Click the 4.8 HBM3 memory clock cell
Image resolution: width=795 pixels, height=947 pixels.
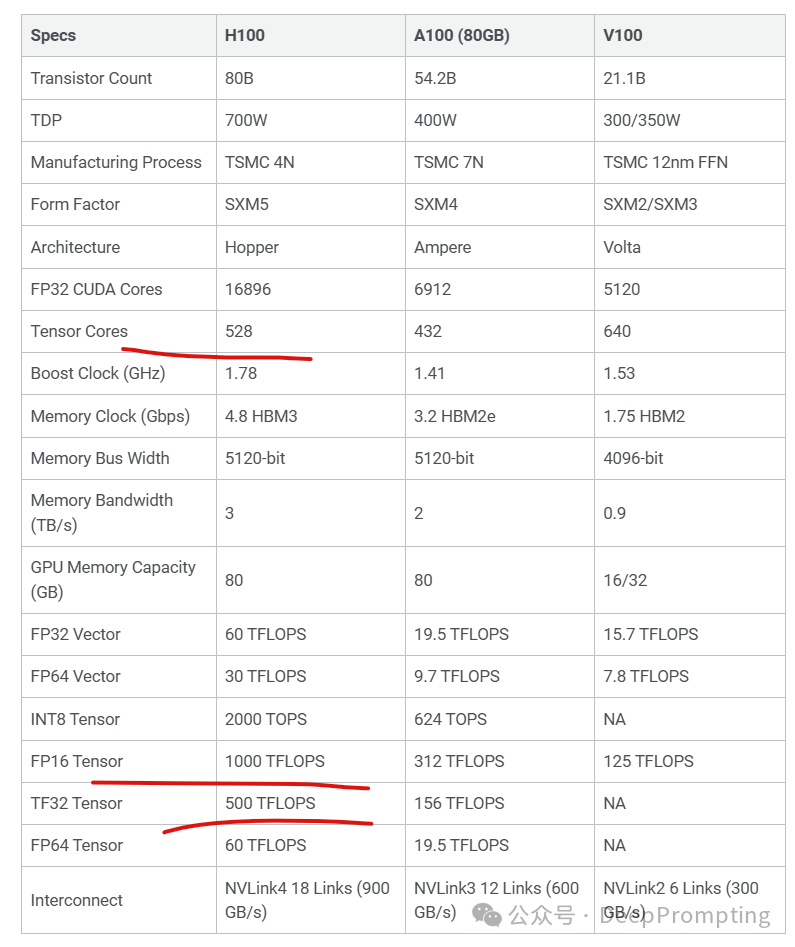click(x=261, y=416)
